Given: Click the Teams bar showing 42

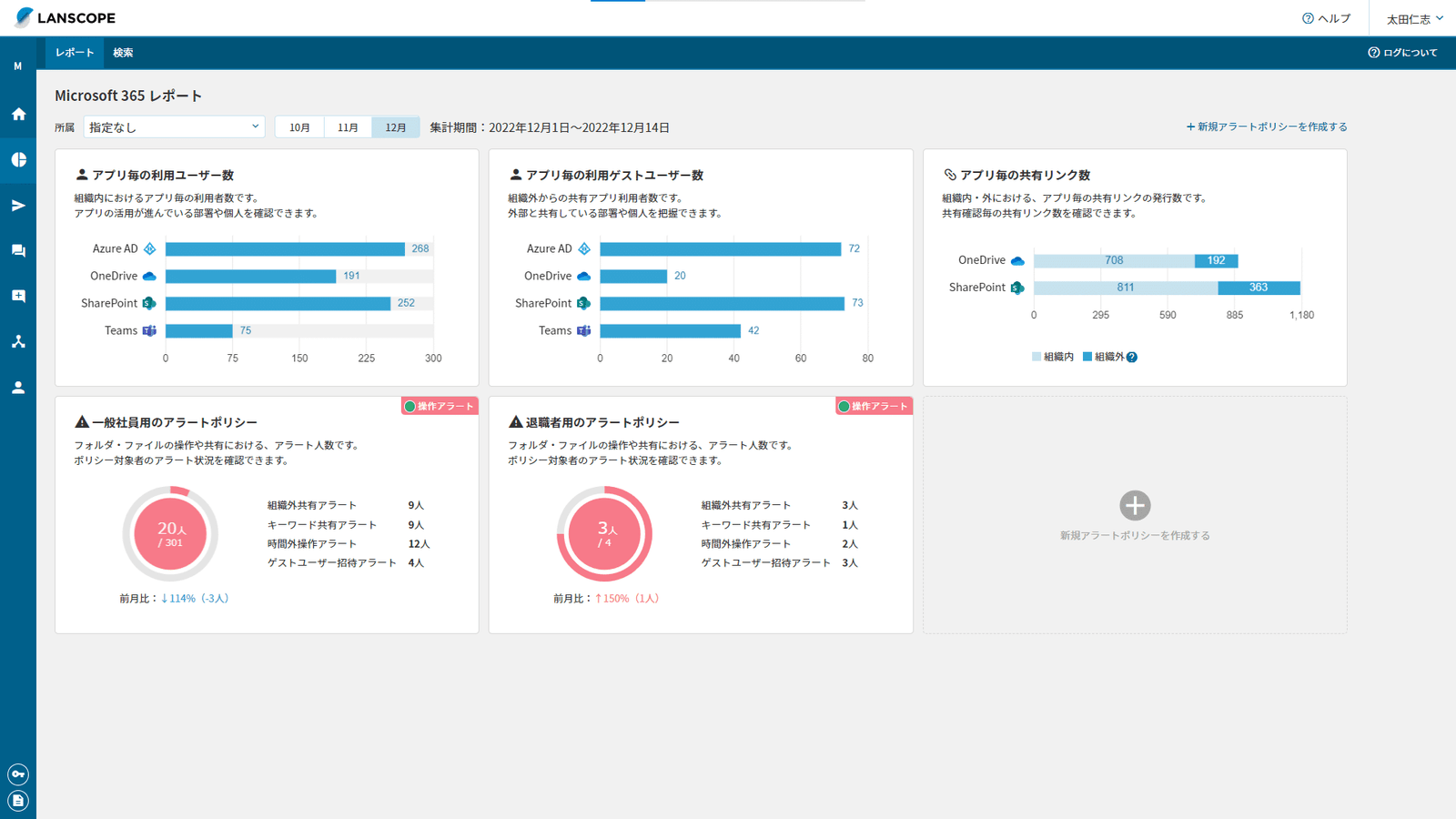Looking at the screenshot, I should (670, 330).
